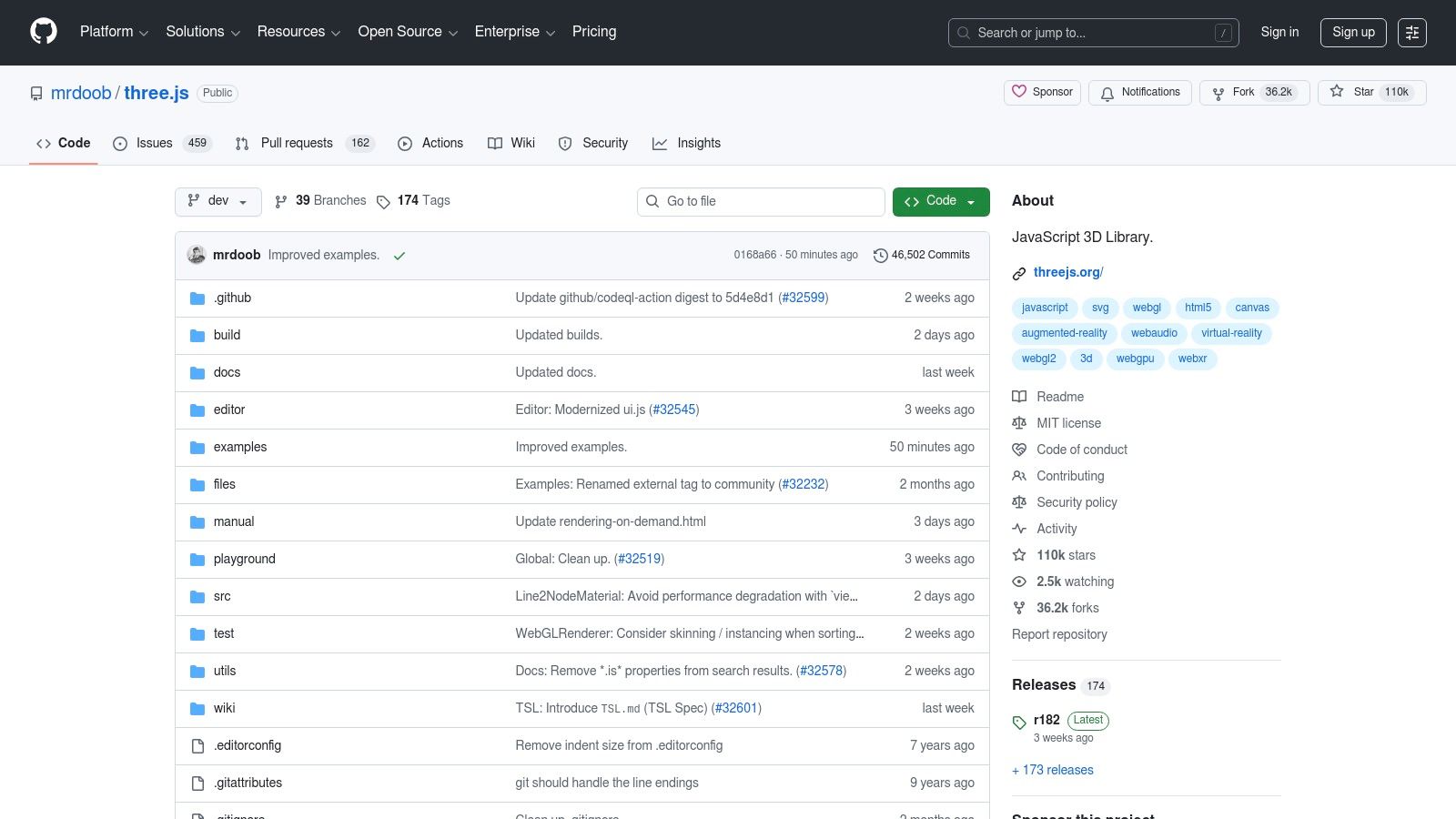Open the green Code dropdown
Screen dimensions: 1456x819
pos(941,201)
